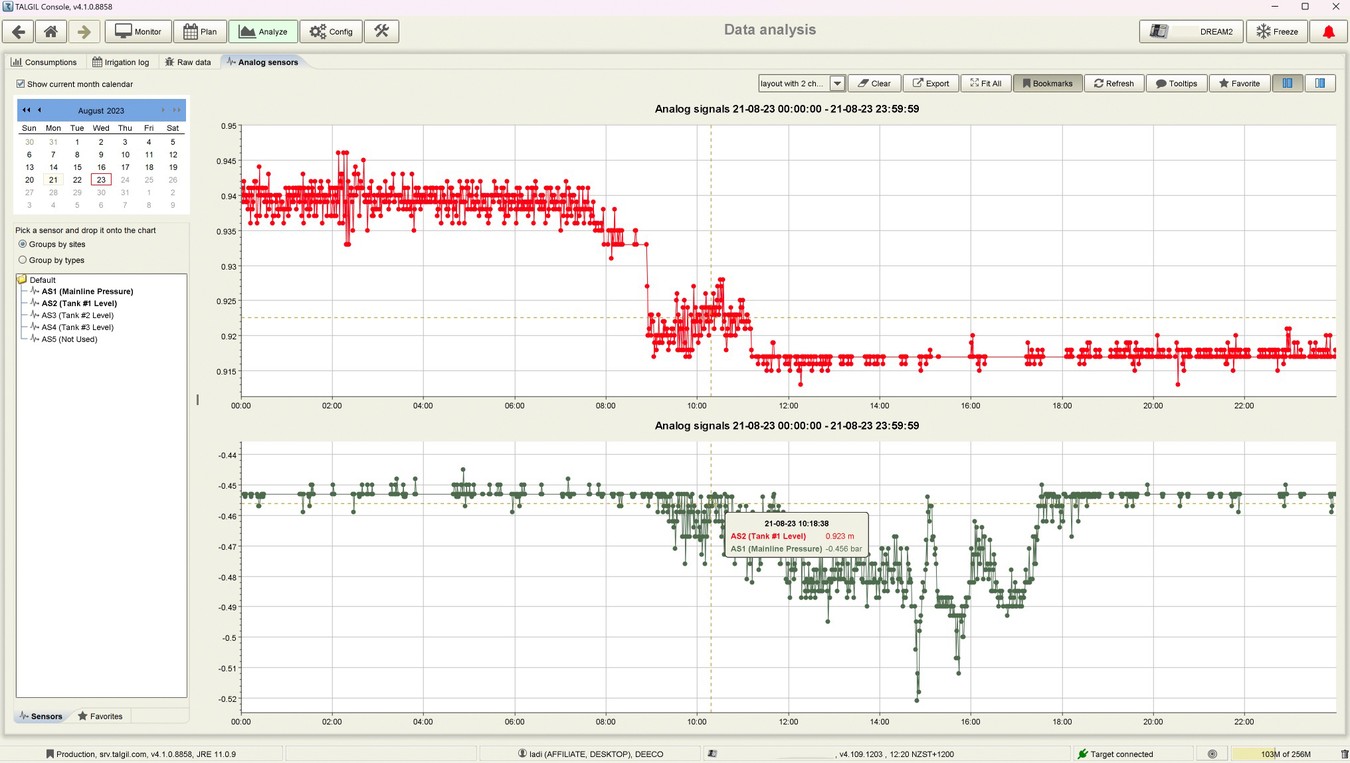
Task: Go back with the left arrow button
Action: [19, 31]
